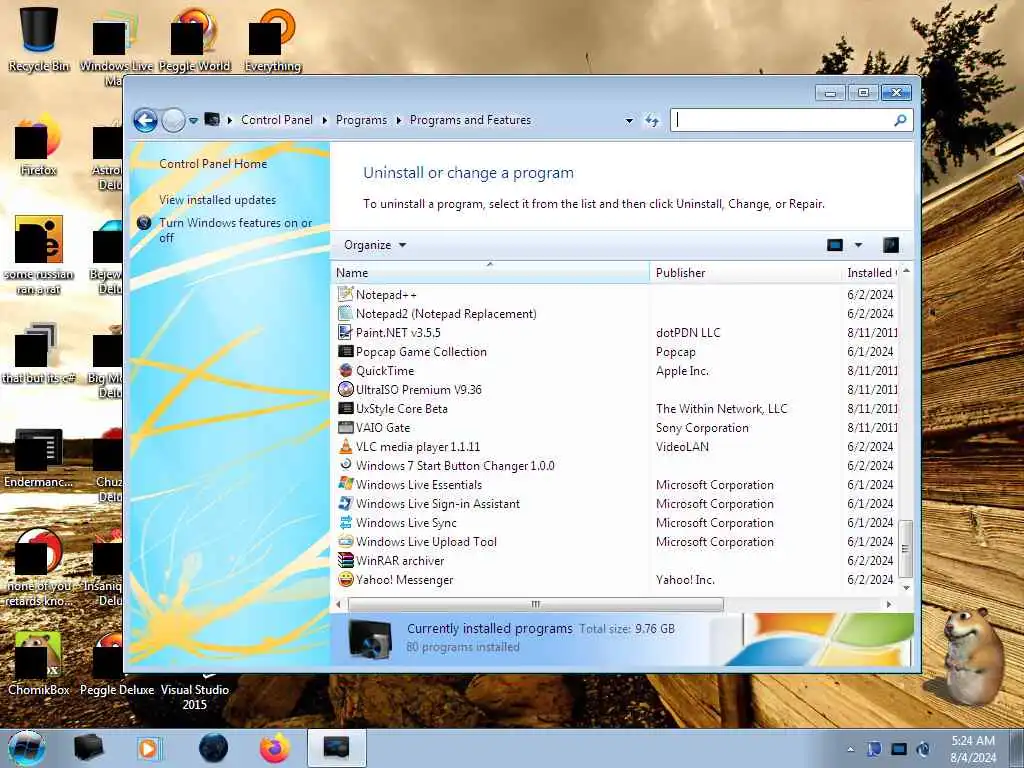Expand the view options dropdown arrow
Viewport: 1024px width, 768px height.
(x=858, y=245)
